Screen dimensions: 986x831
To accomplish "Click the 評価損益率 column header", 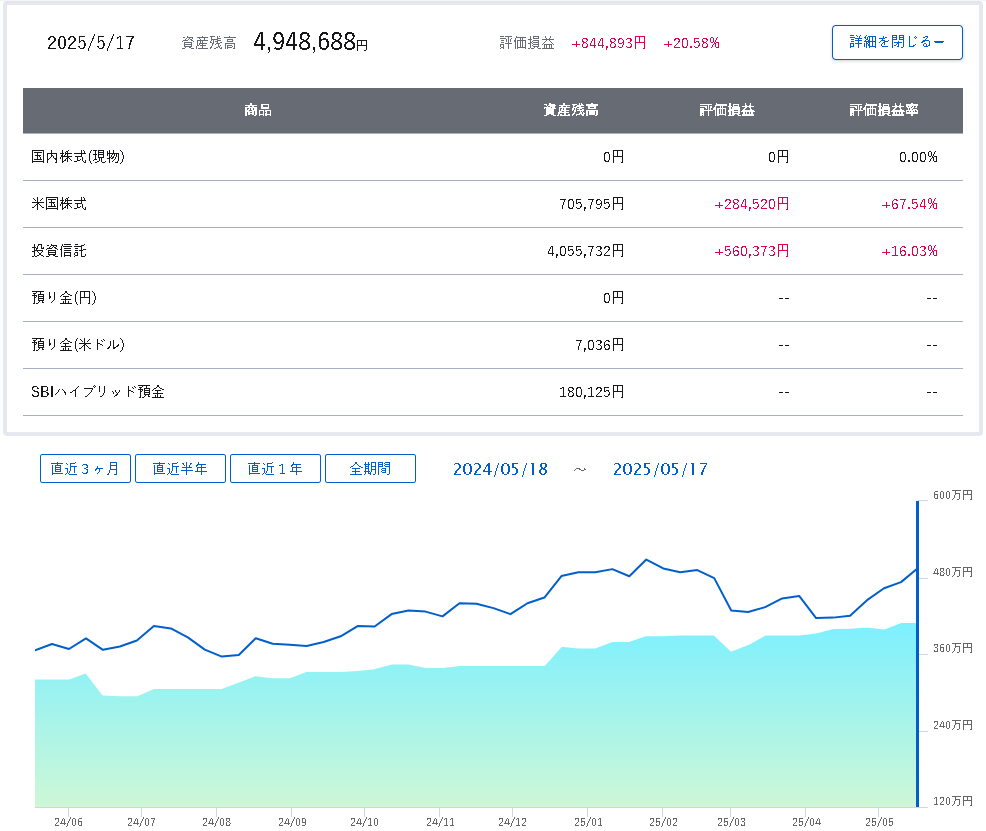I will tap(883, 110).
